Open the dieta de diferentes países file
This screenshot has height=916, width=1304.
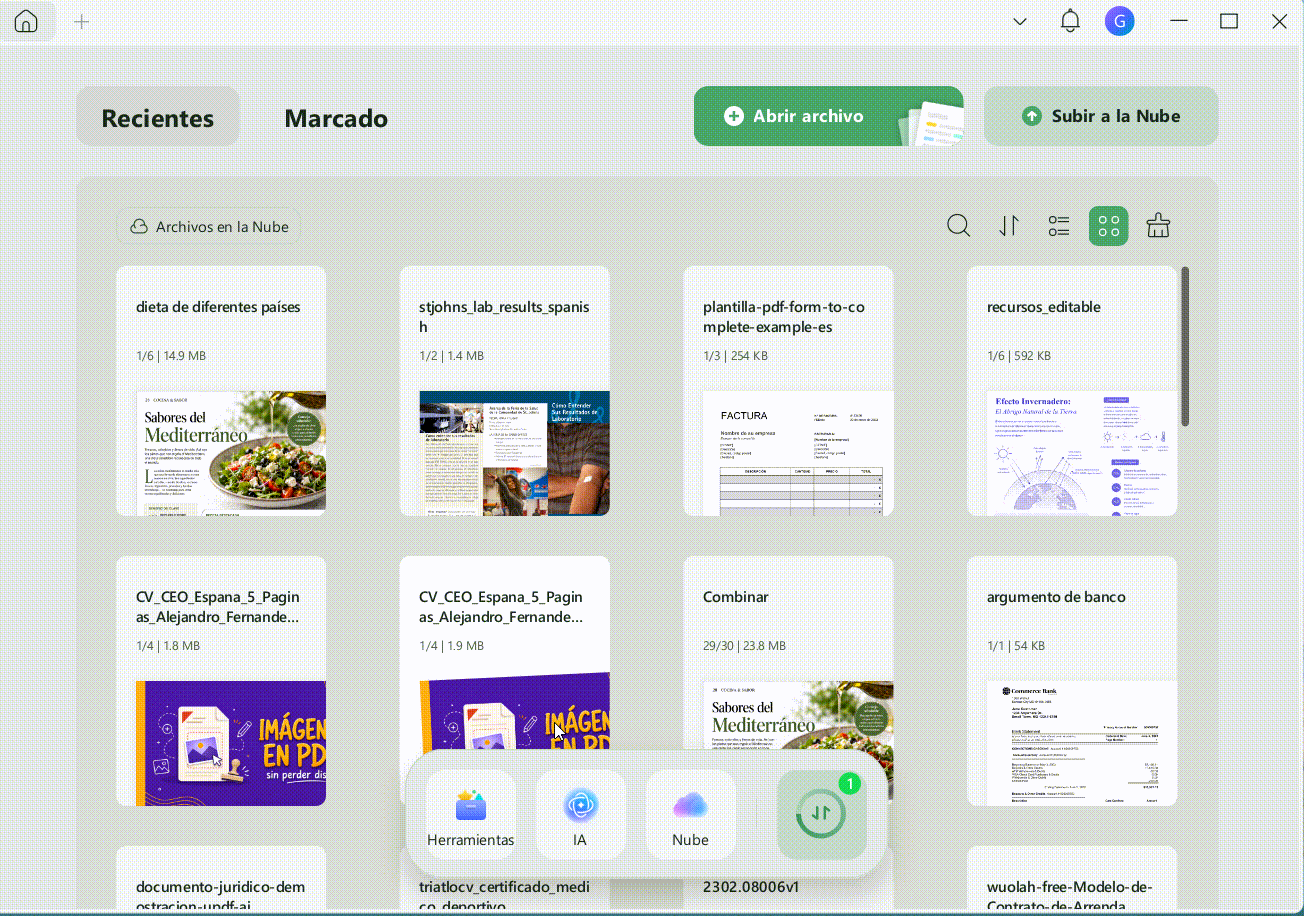(x=221, y=391)
